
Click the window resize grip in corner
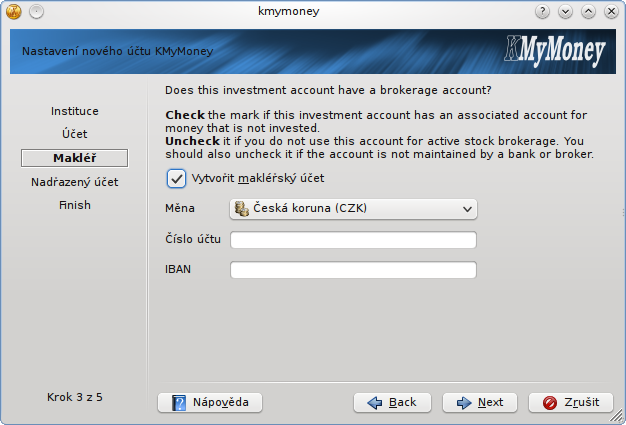(617, 417)
